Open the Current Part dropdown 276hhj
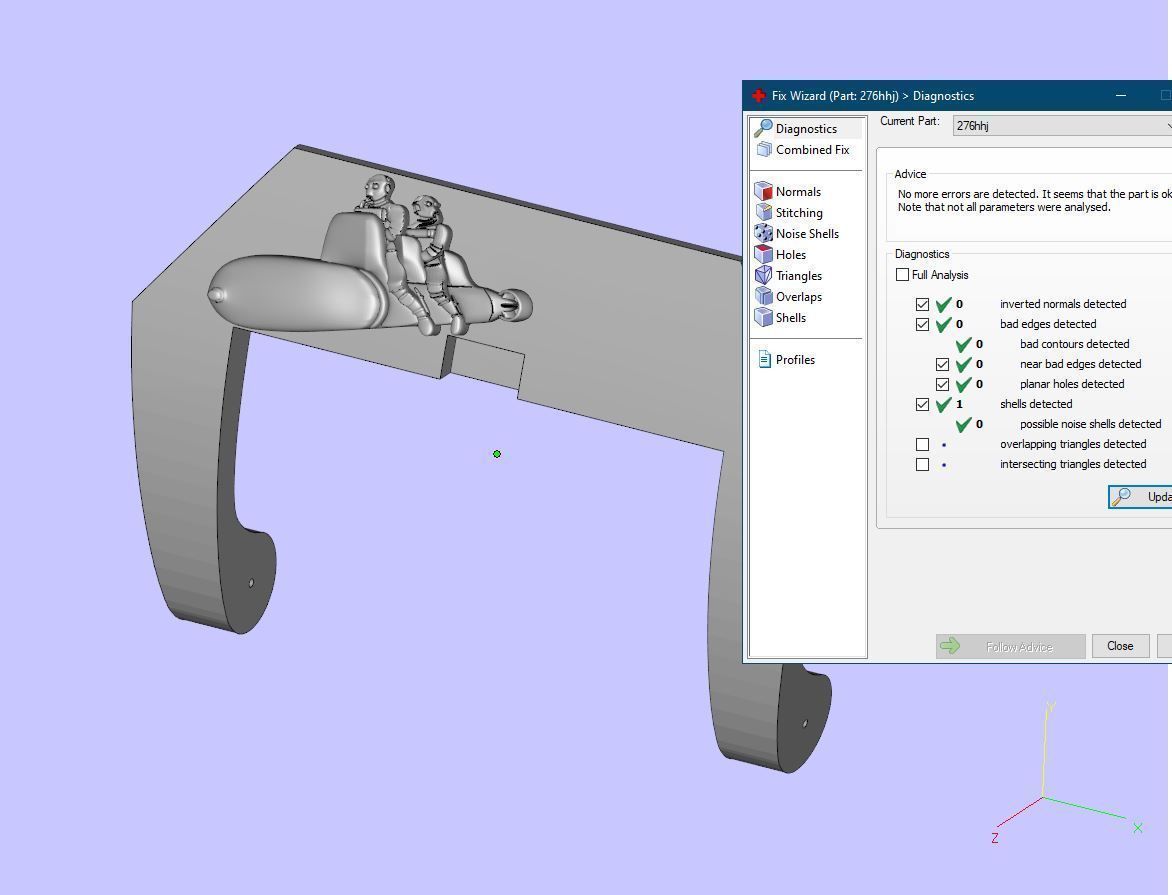The width and height of the screenshot is (1172, 895). pos(1062,126)
